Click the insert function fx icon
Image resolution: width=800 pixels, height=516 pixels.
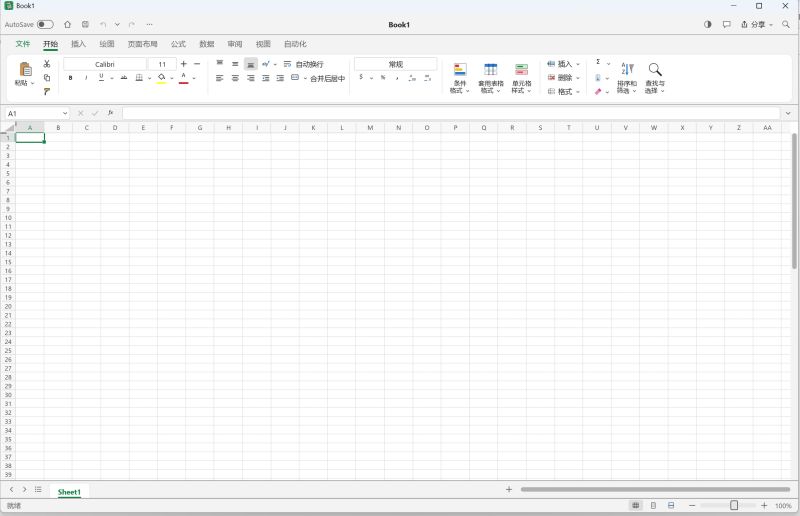tap(111, 113)
